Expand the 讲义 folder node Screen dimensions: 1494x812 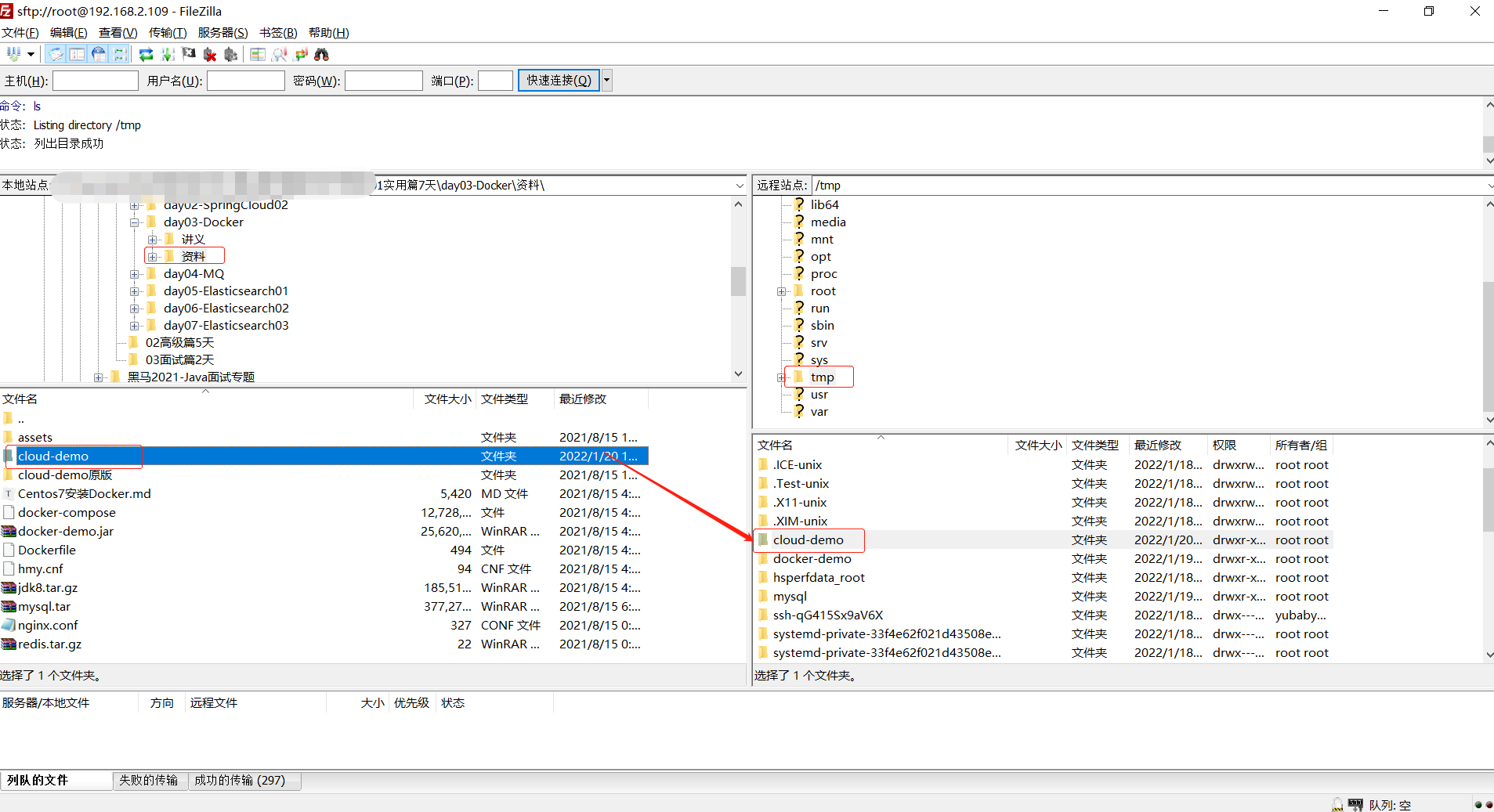[x=153, y=240]
